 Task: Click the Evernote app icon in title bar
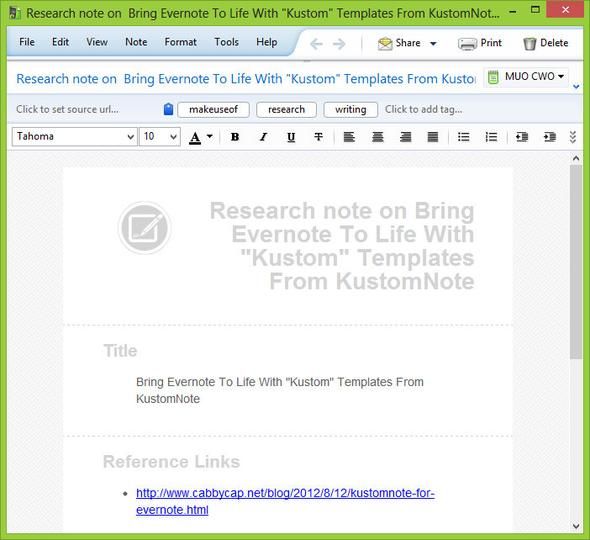pos(15,13)
